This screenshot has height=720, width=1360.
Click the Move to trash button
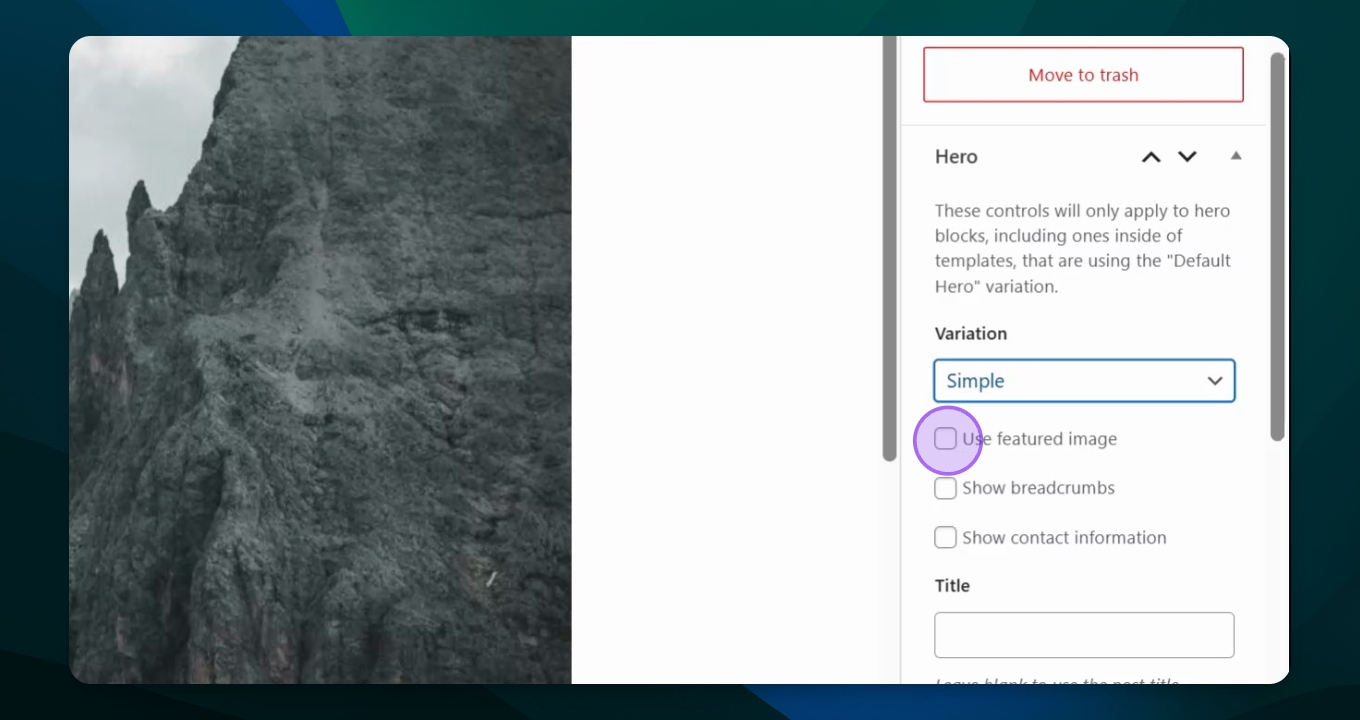pos(1083,75)
